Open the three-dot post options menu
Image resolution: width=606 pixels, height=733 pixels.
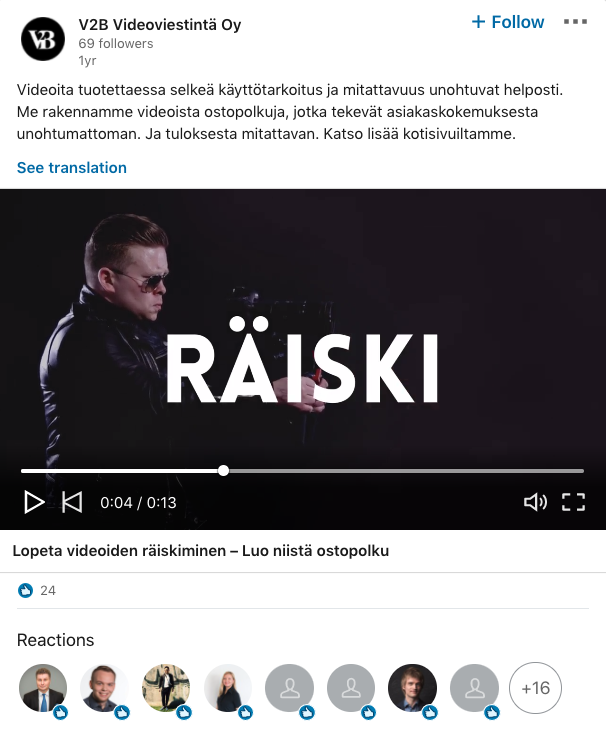575,22
